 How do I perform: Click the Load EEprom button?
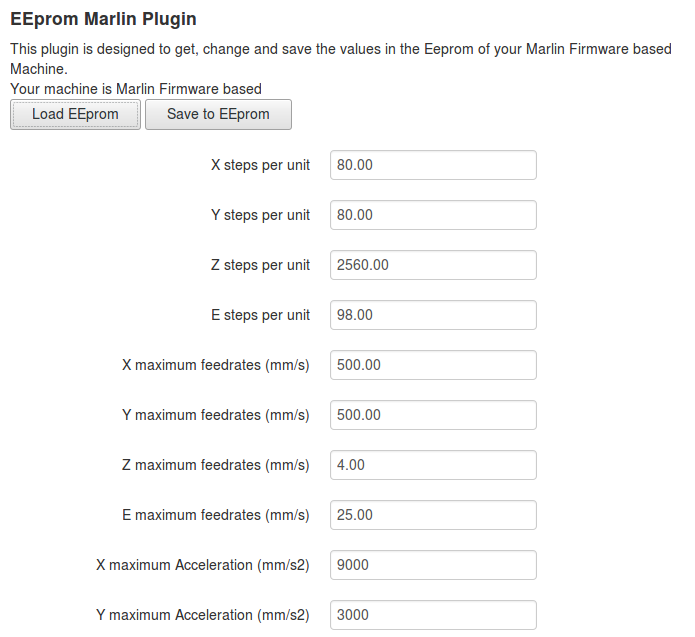click(75, 114)
